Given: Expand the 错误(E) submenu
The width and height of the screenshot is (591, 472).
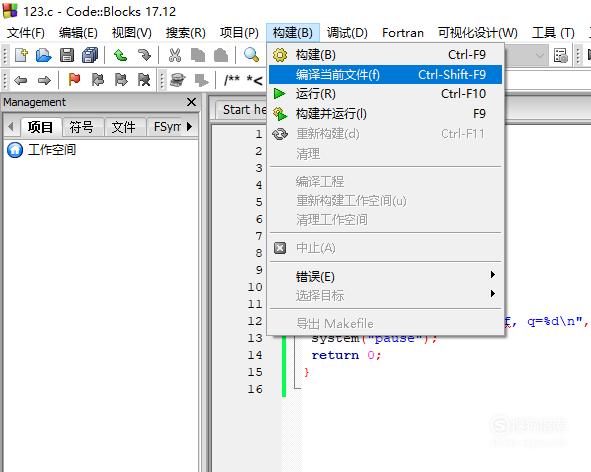Looking at the screenshot, I should pos(385,277).
